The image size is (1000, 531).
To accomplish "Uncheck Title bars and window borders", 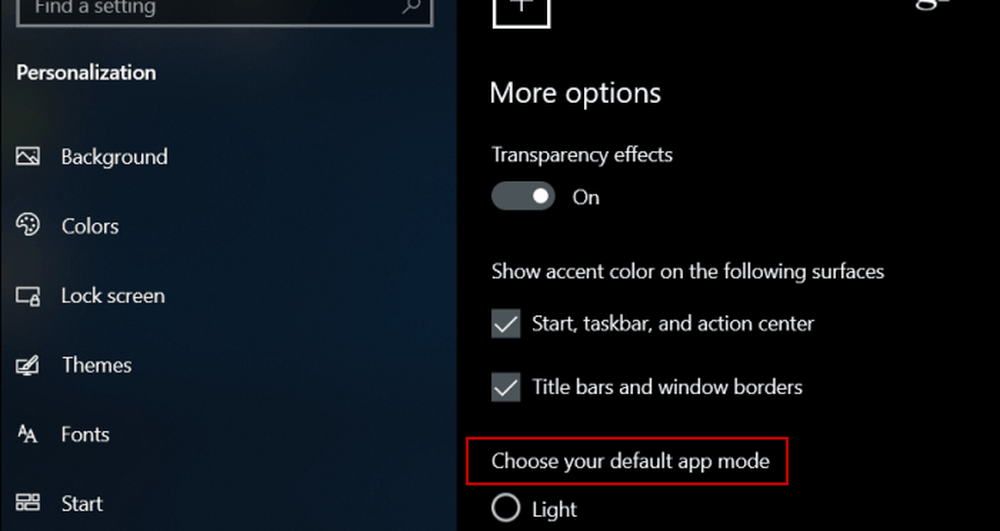I will (506, 387).
